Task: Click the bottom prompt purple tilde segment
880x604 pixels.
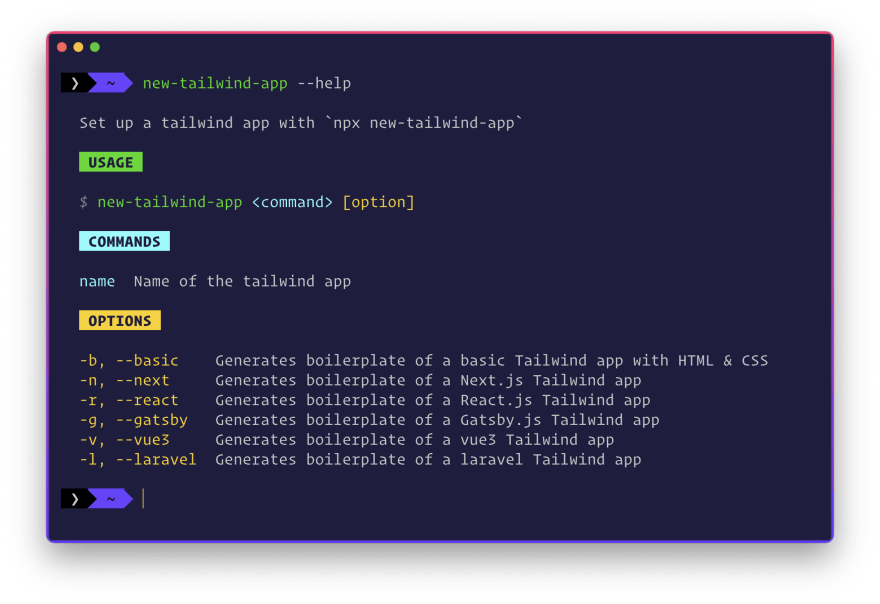Action: (x=111, y=498)
